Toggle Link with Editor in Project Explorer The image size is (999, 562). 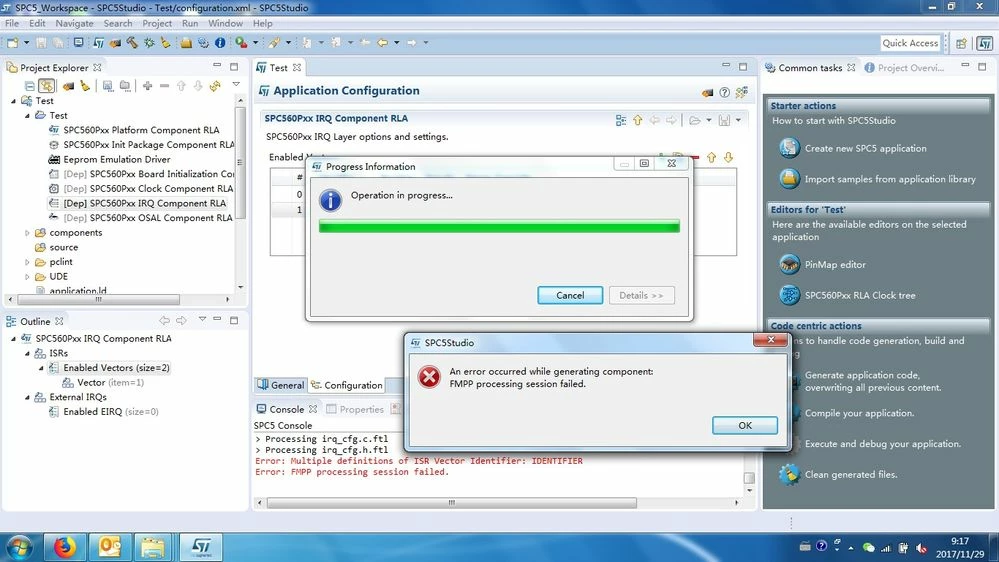[x=47, y=85]
